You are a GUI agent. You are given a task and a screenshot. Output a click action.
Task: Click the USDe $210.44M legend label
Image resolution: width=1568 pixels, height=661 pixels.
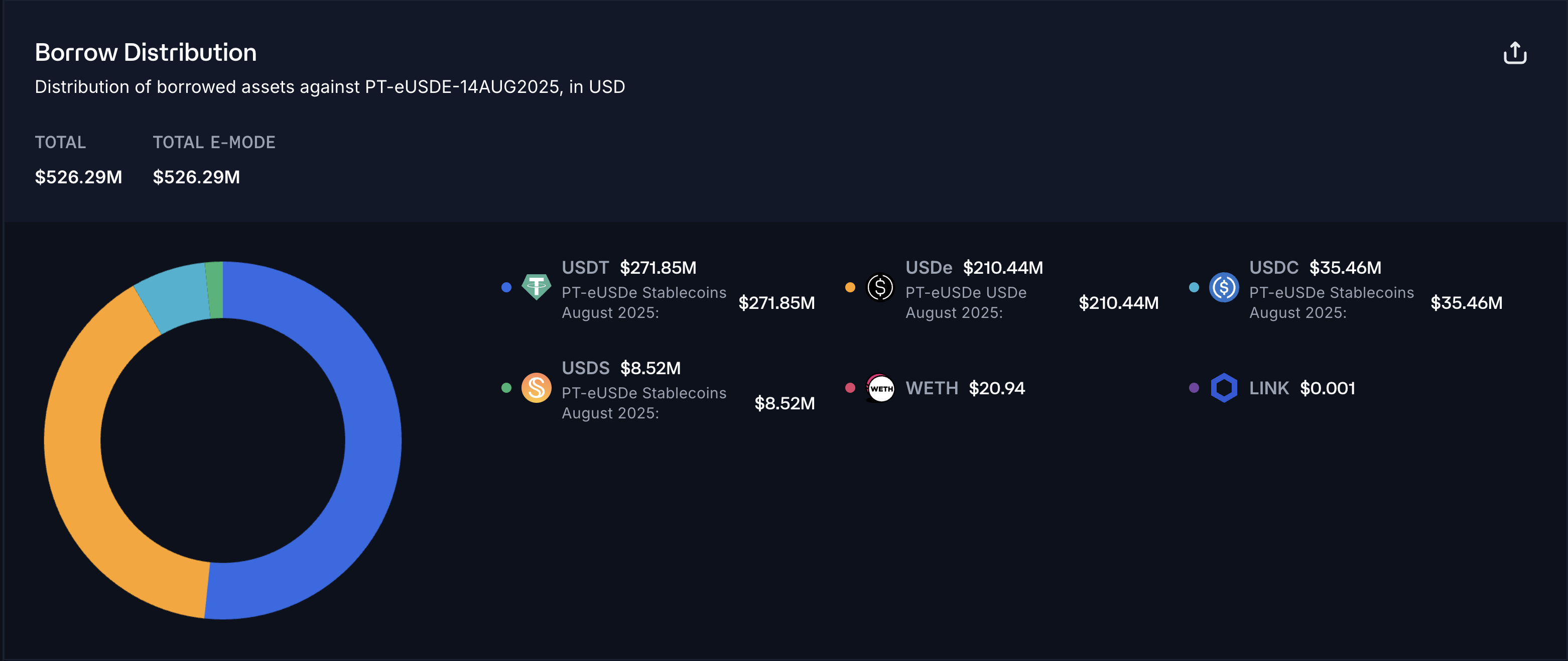tap(973, 267)
